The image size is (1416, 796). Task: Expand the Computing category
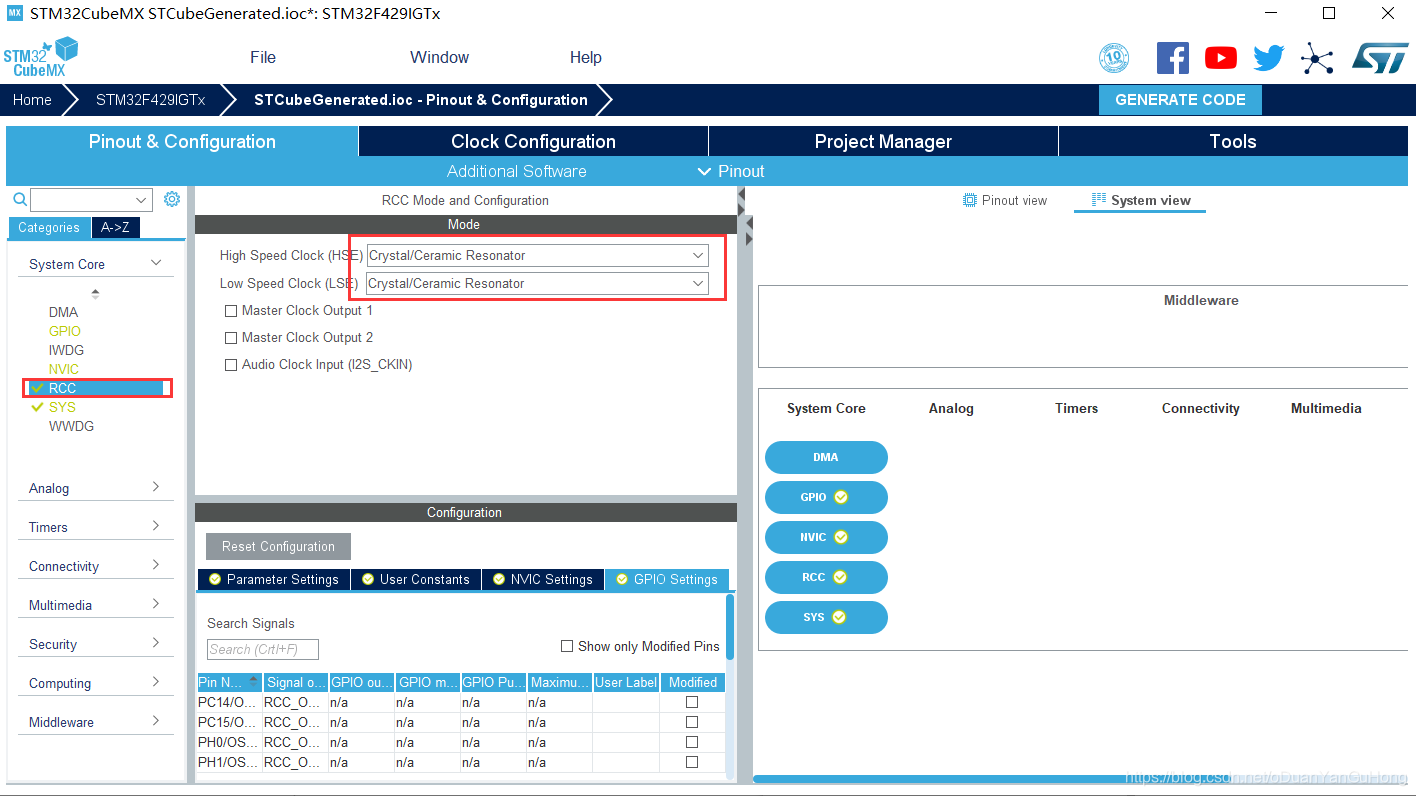tap(156, 682)
